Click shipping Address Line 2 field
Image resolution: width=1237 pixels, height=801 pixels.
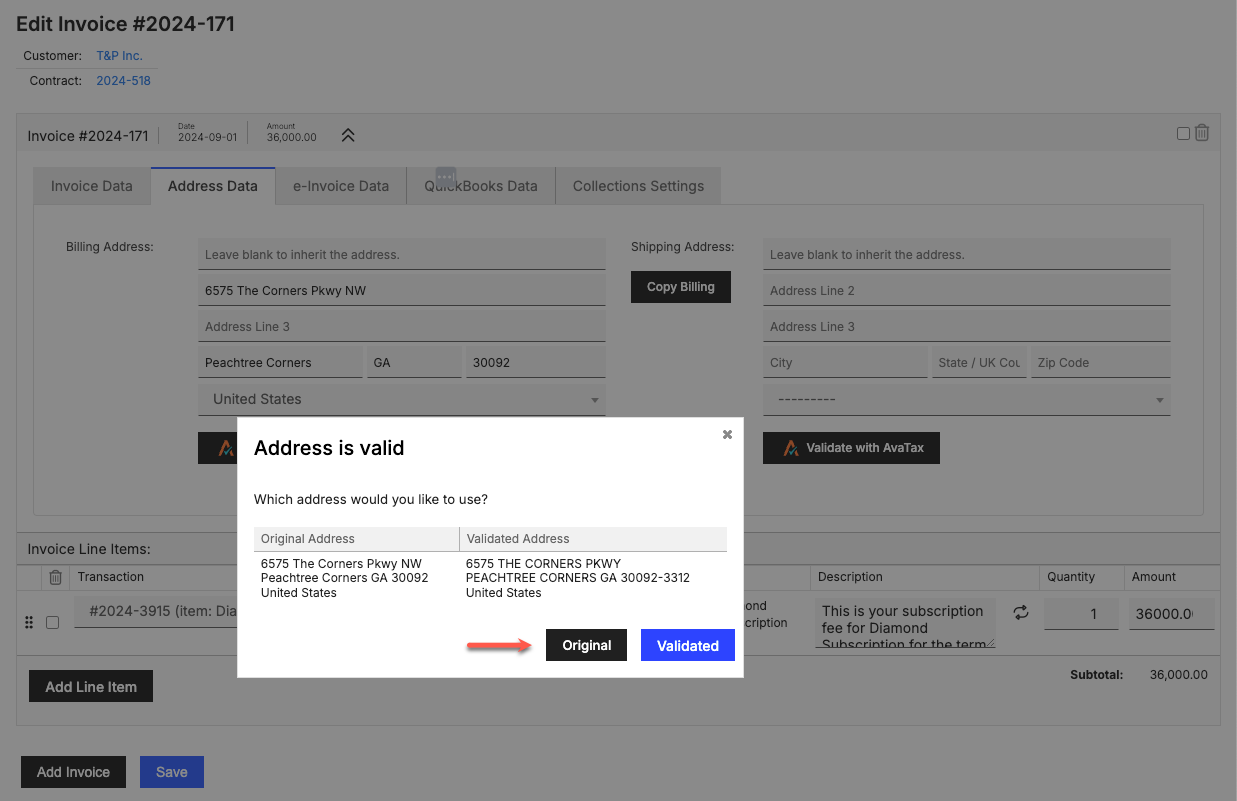pyautogui.click(x=967, y=290)
